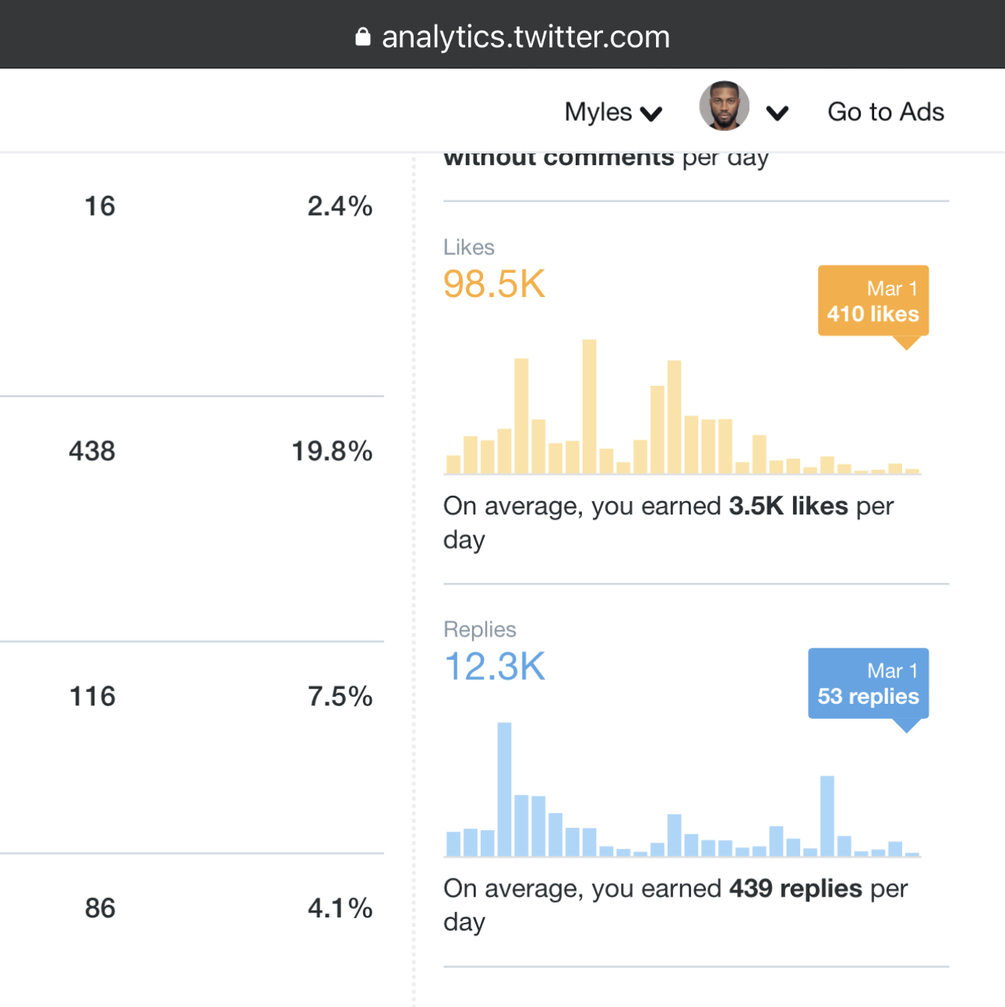
Task: Click the 98.5K likes total
Action: (x=494, y=284)
